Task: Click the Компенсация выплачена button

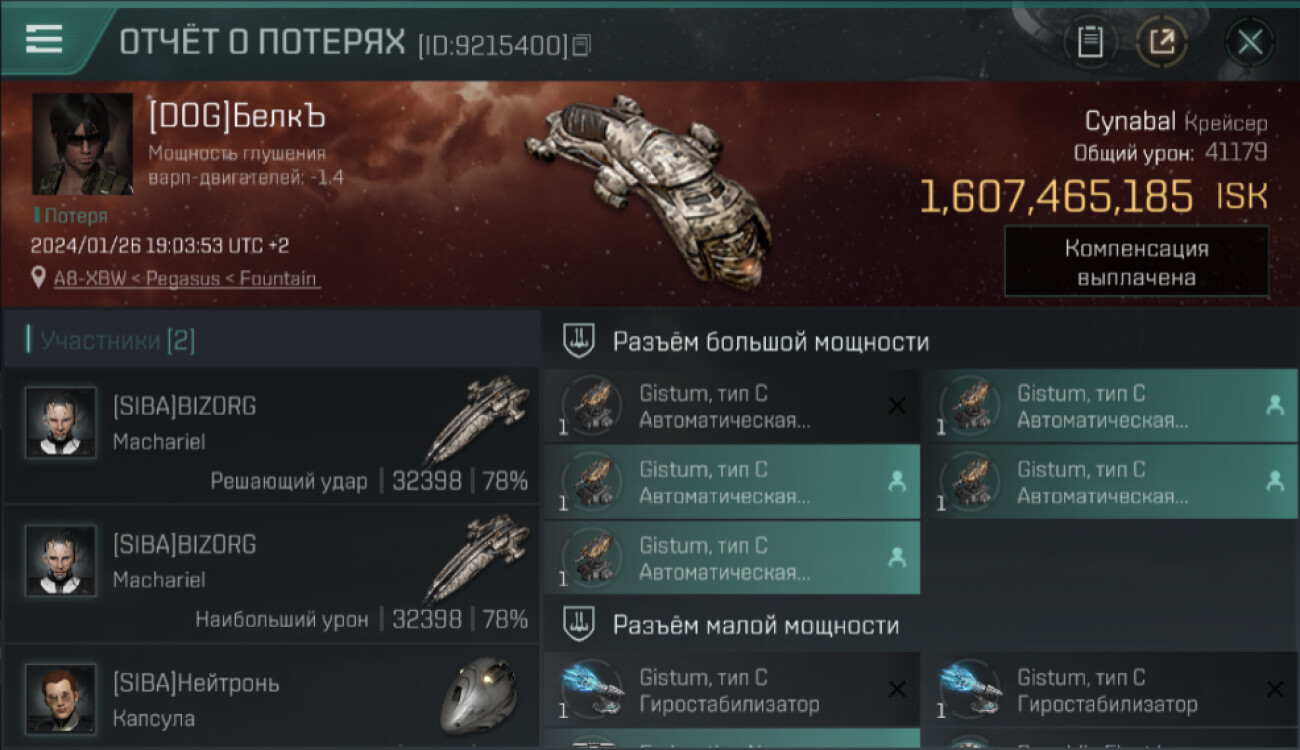Action: point(1136,262)
